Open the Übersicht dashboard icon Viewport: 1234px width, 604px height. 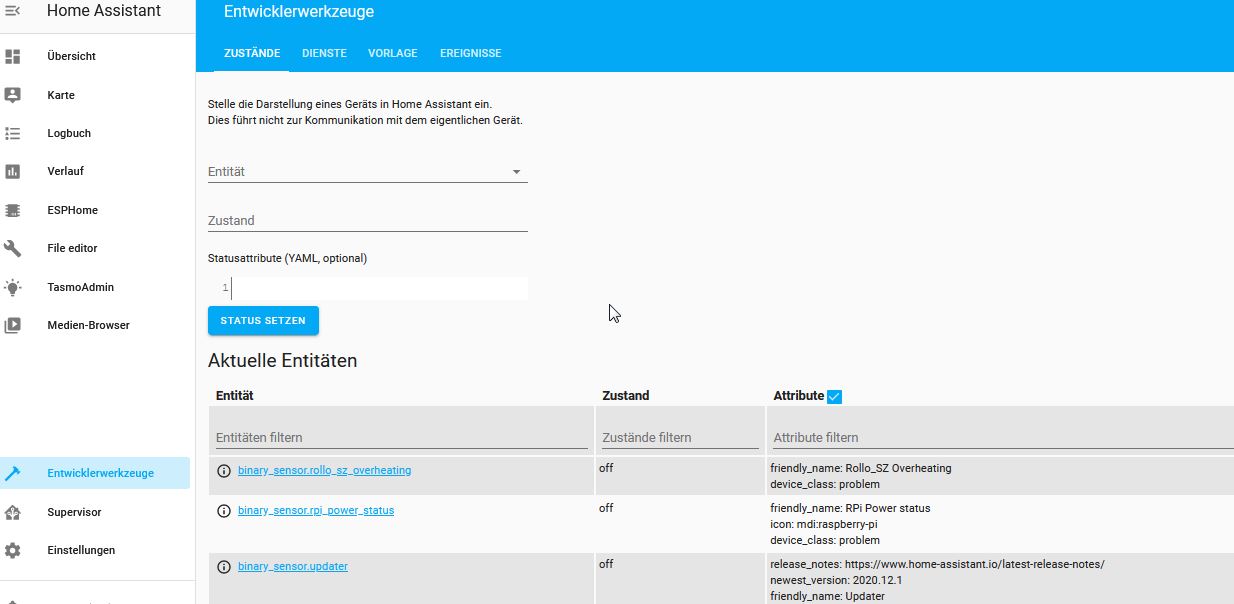13,56
